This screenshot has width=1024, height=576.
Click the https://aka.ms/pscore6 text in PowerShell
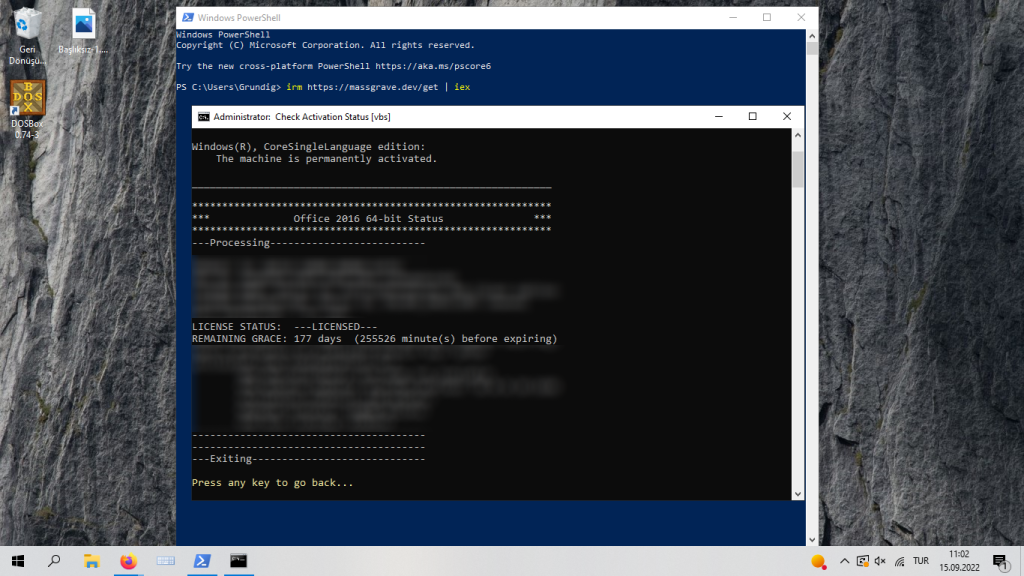(x=433, y=66)
